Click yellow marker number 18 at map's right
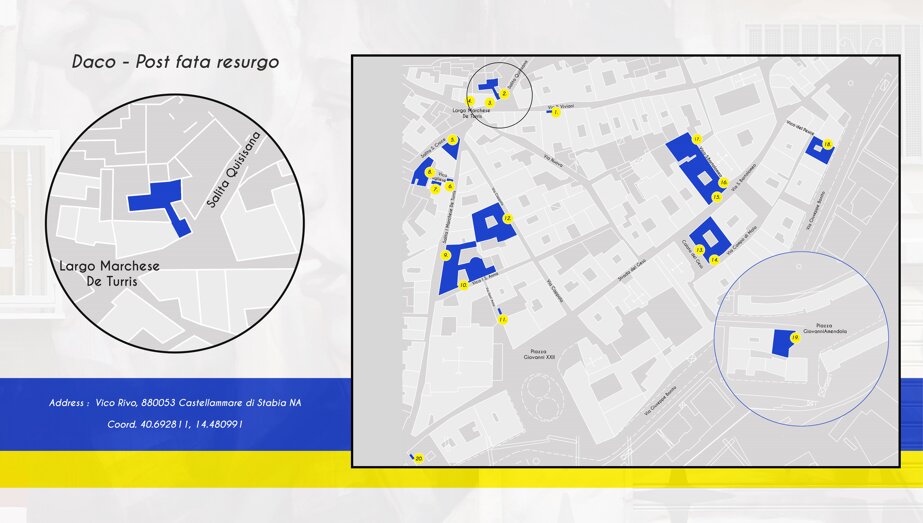This screenshot has height=523, width=923. click(828, 144)
